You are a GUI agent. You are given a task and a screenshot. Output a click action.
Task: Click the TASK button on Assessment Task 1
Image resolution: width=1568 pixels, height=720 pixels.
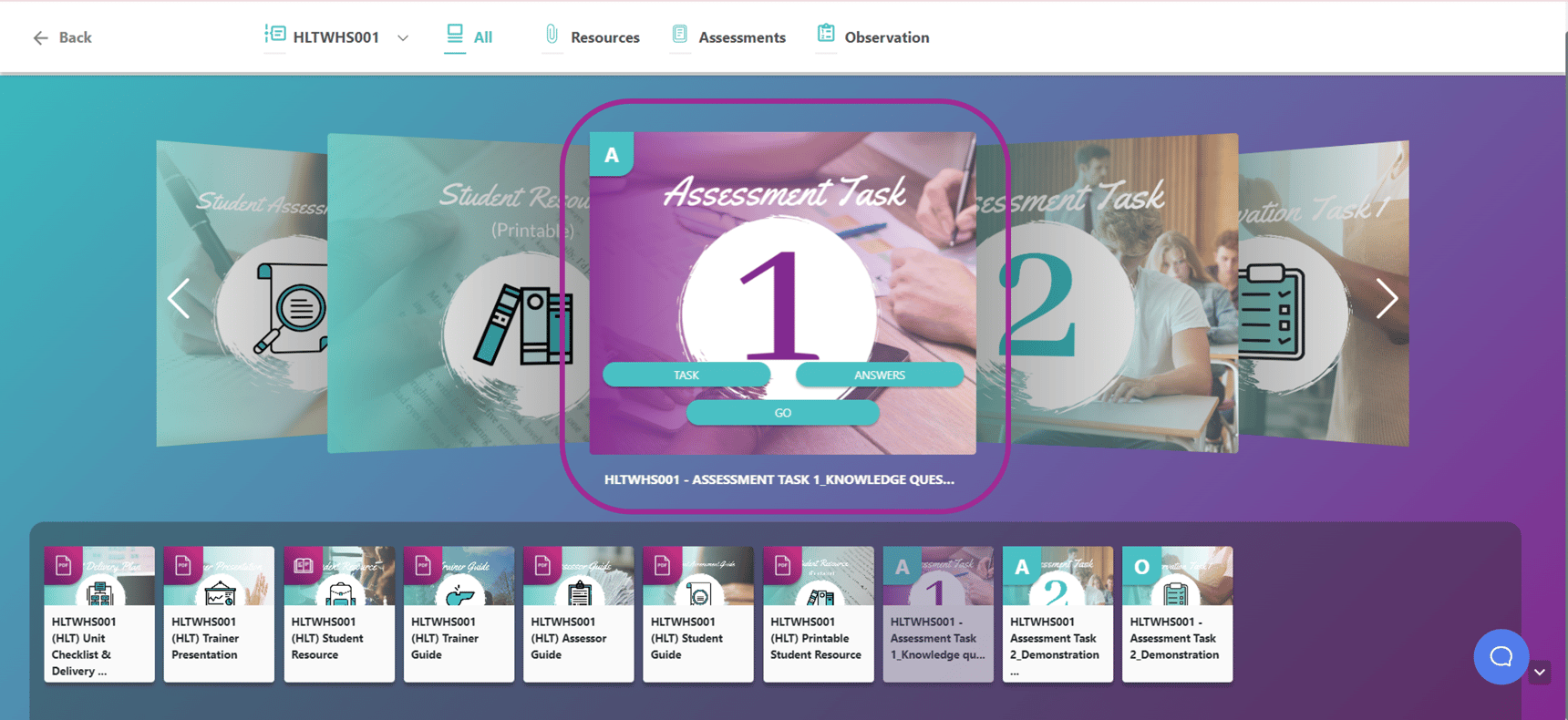pyautogui.click(x=686, y=375)
